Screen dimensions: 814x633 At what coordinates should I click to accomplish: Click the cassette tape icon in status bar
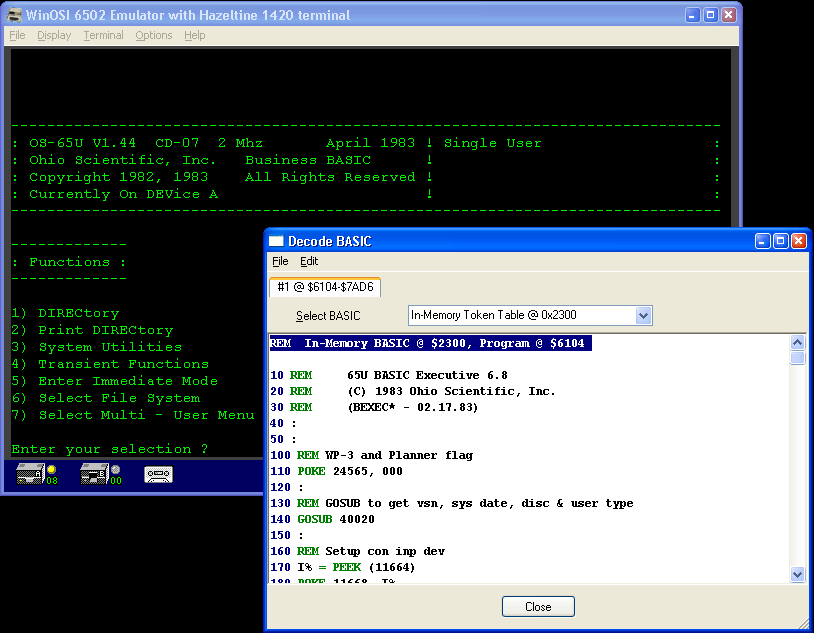point(158,475)
